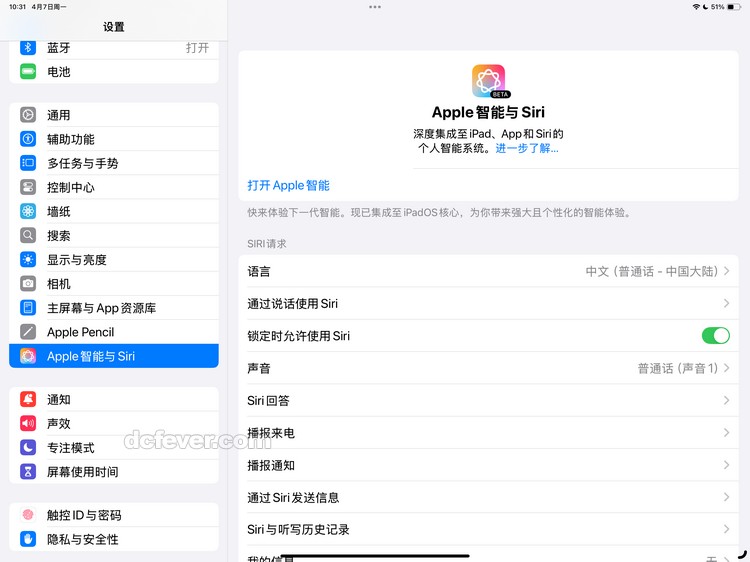Viewport: 750px width, 562px height.
Task: Expand Siri 回答 chevron
Action: 726,400
